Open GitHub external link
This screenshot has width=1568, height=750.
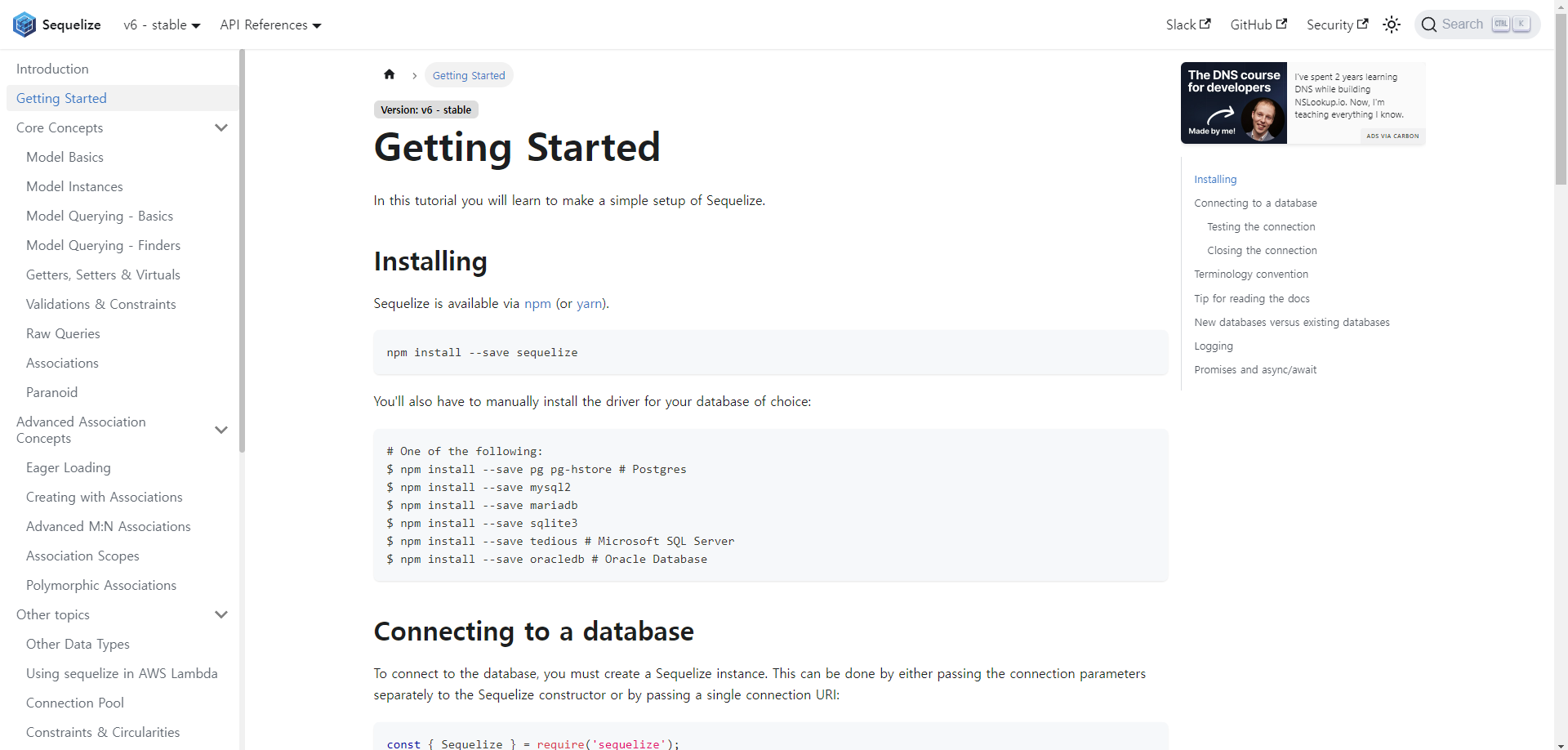click(x=1258, y=25)
